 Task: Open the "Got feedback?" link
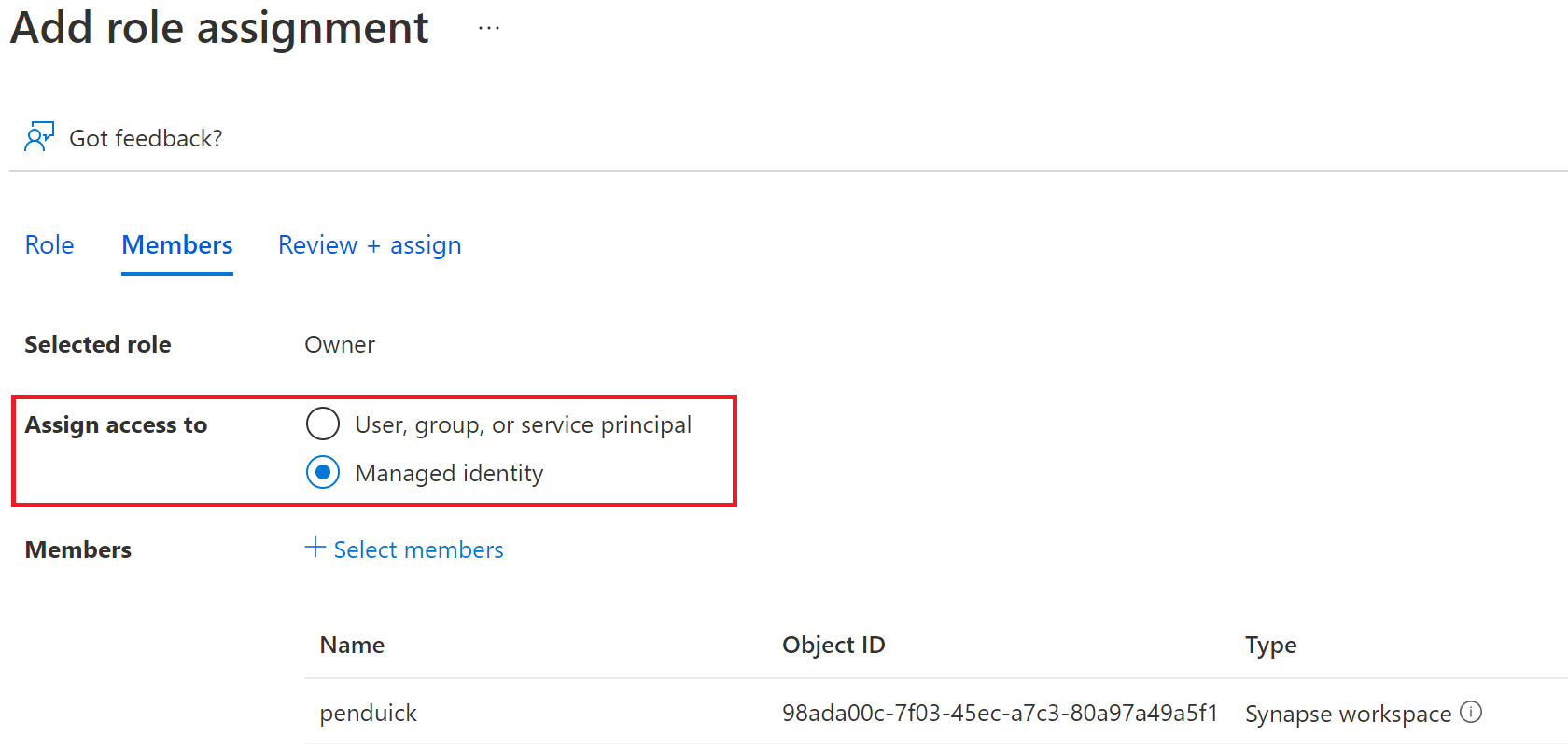click(x=146, y=138)
